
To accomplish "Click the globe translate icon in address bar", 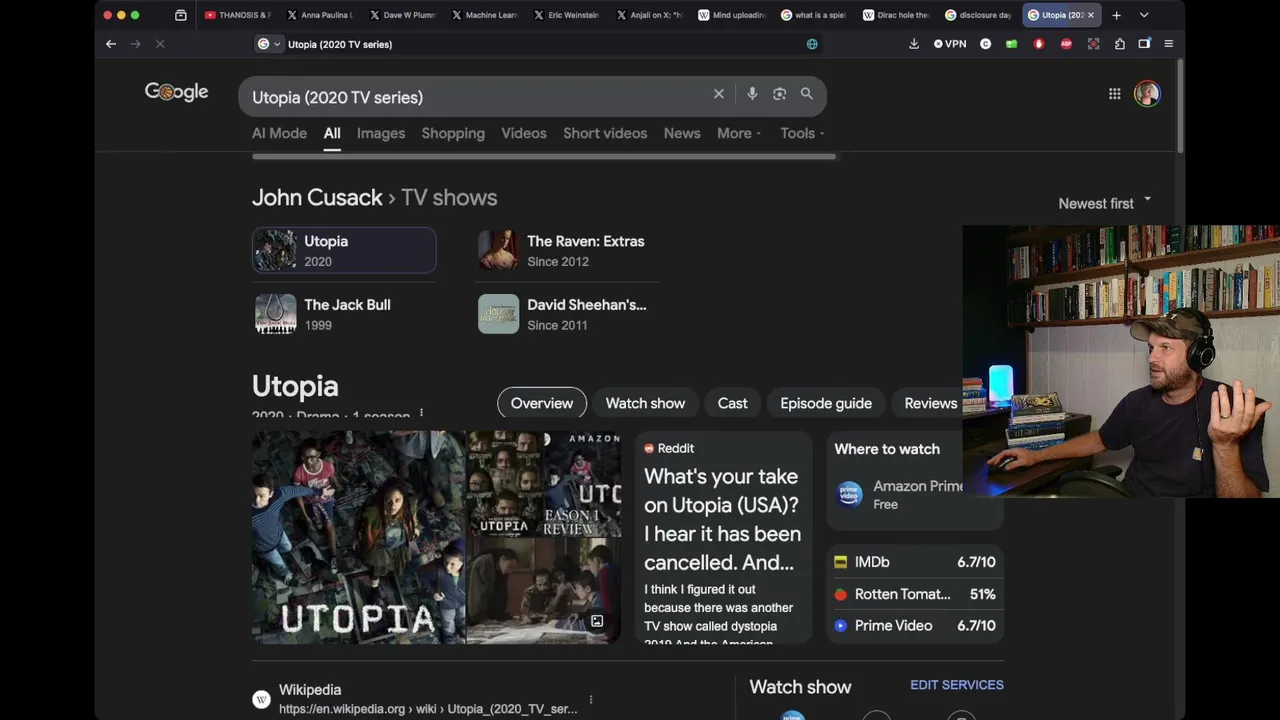I will (812, 44).
